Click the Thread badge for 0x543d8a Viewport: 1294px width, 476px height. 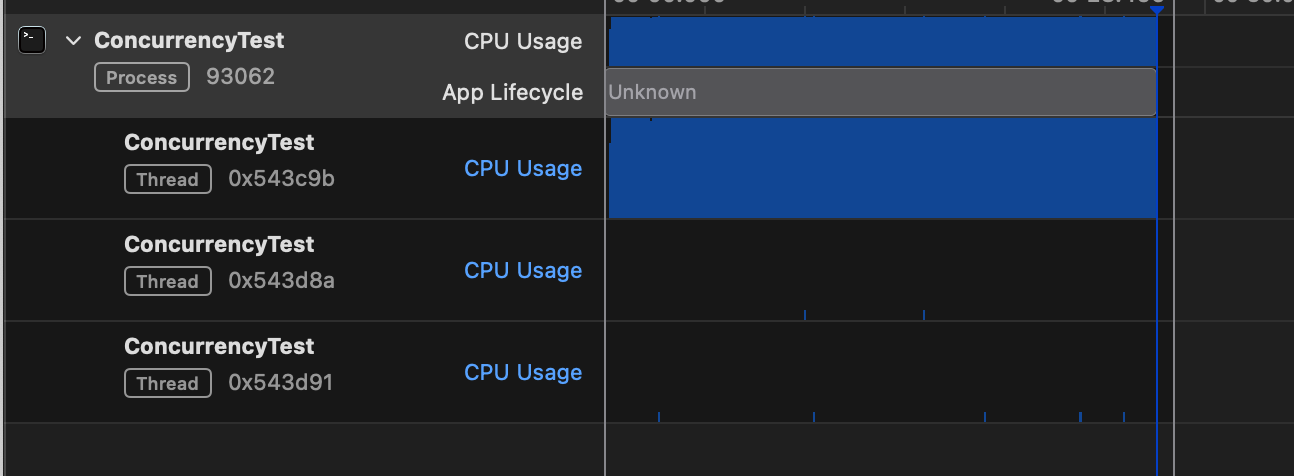point(168,281)
